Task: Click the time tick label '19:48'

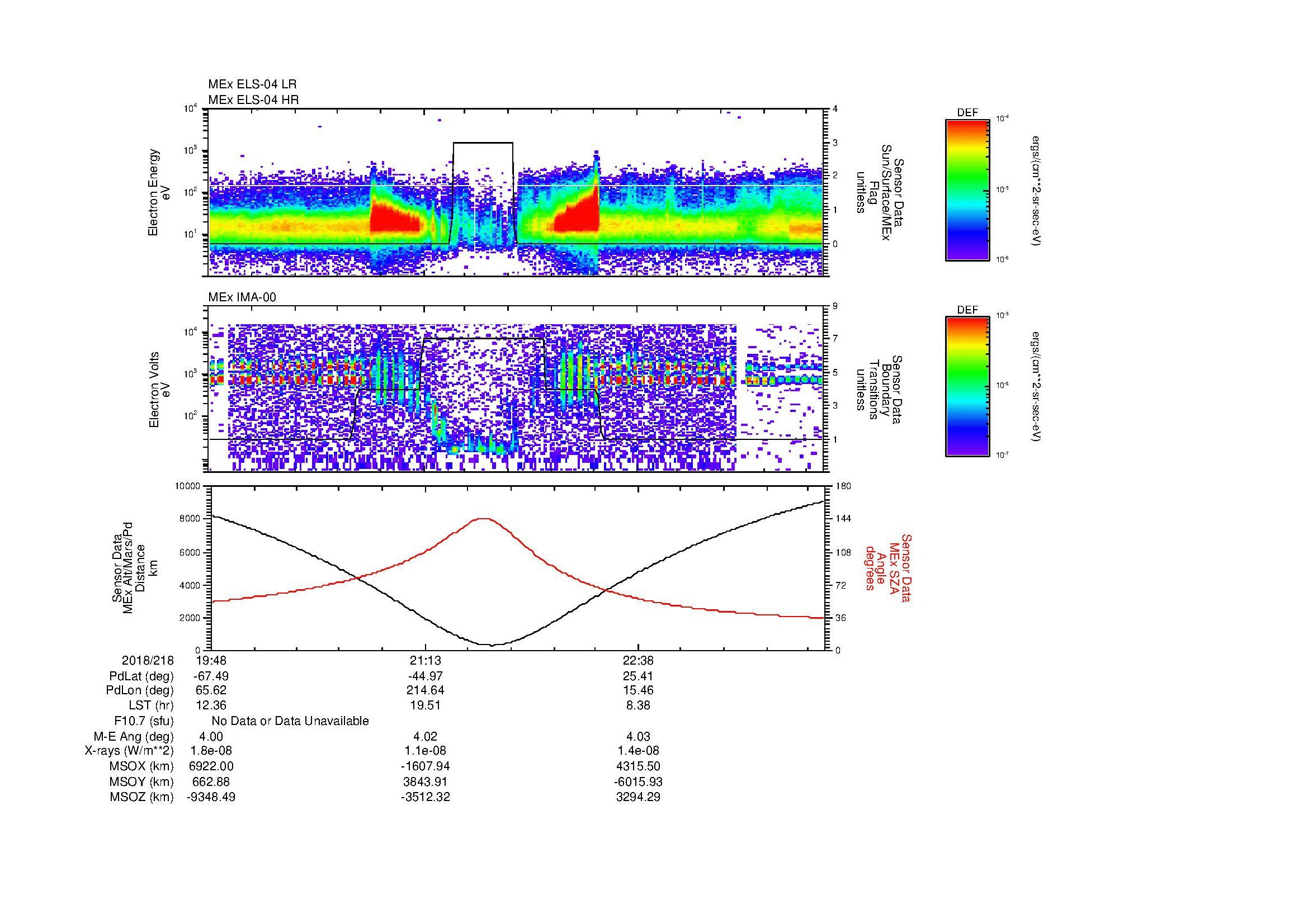Action: [211, 661]
